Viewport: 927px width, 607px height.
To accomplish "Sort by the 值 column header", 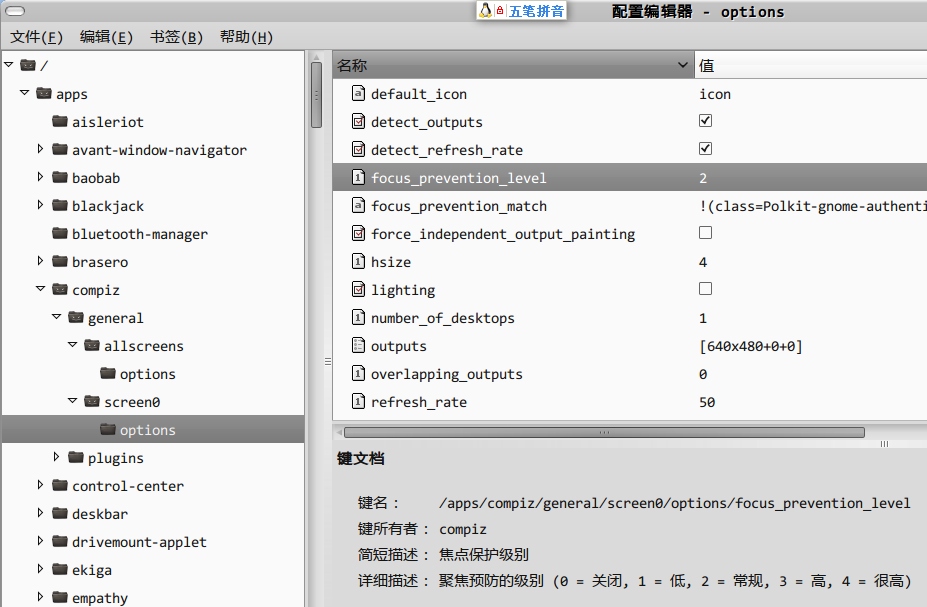I will pyautogui.click(x=811, y=65).
